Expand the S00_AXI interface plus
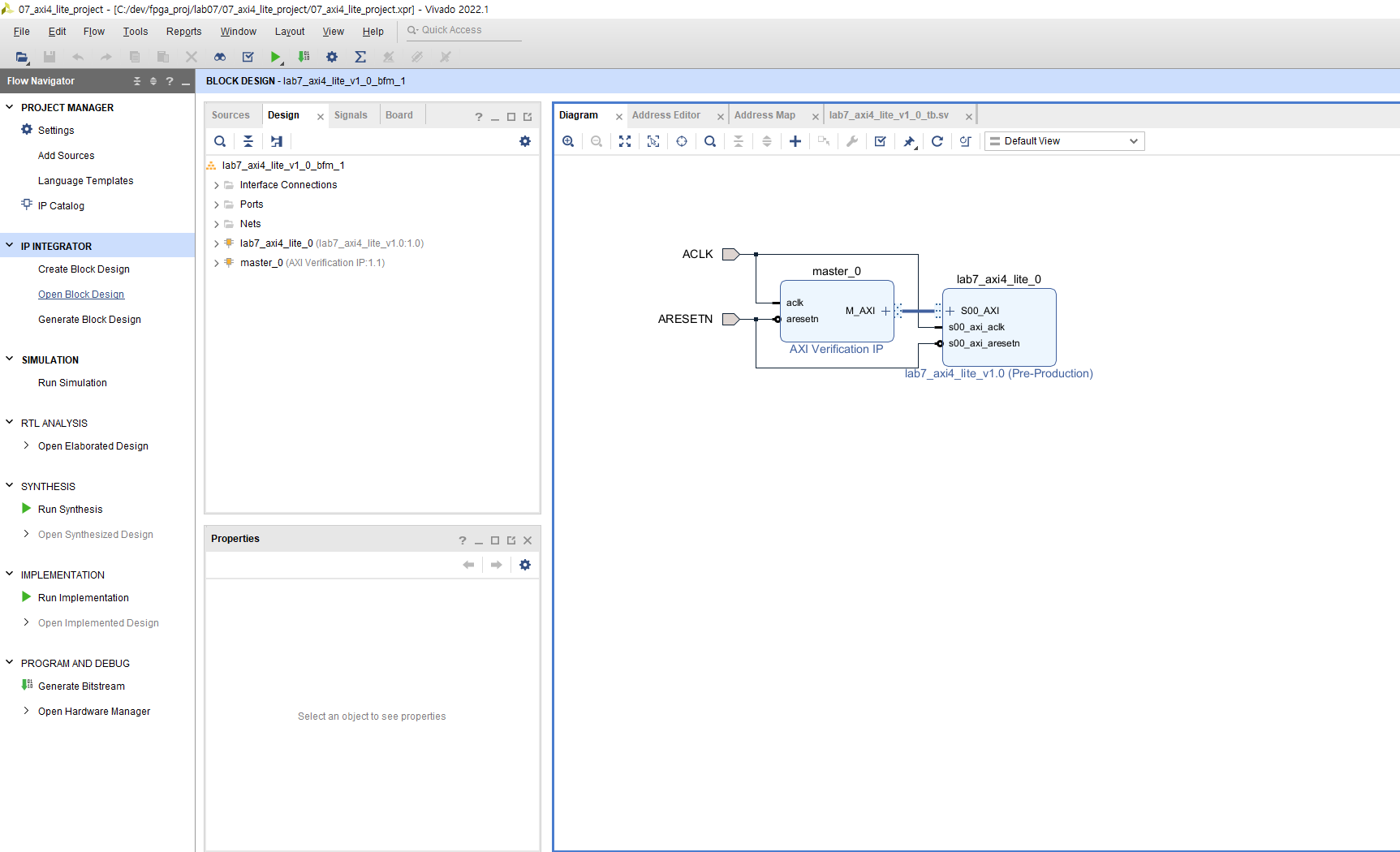This screenshot has width=1400, height=852. (x=950, y=311)
